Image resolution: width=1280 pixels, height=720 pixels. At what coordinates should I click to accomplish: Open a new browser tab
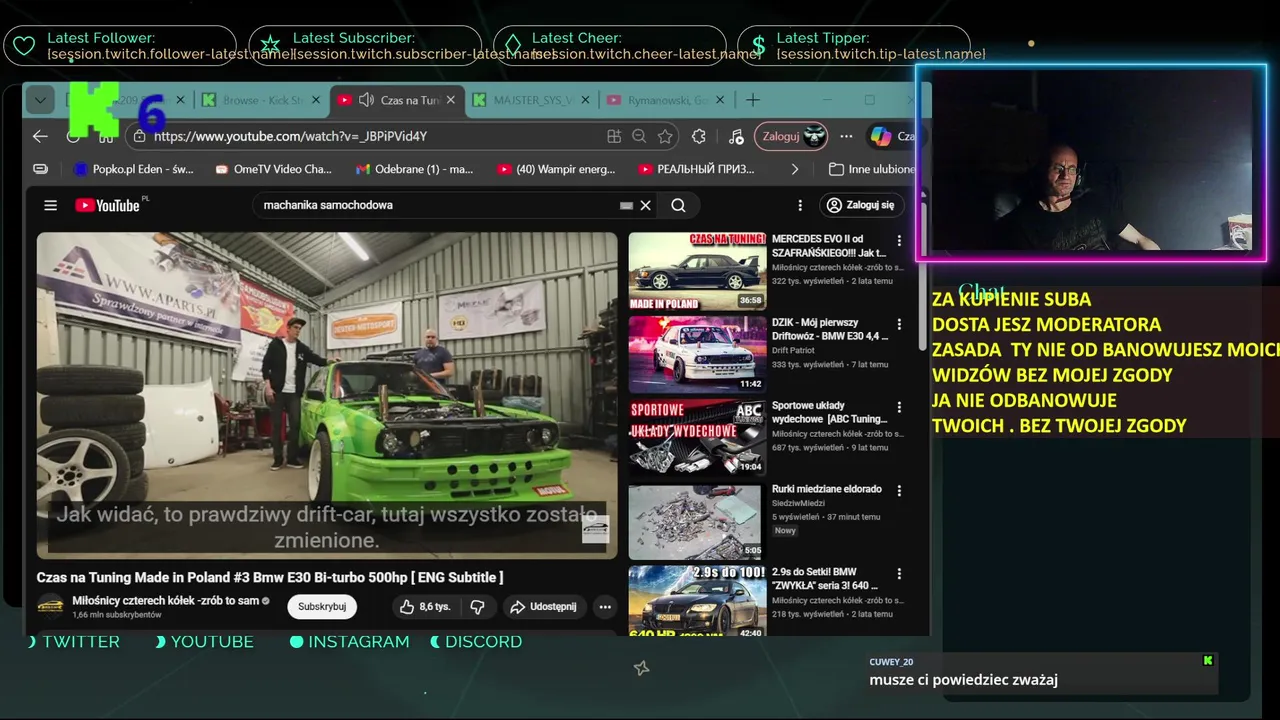click(x=753, y=100)
